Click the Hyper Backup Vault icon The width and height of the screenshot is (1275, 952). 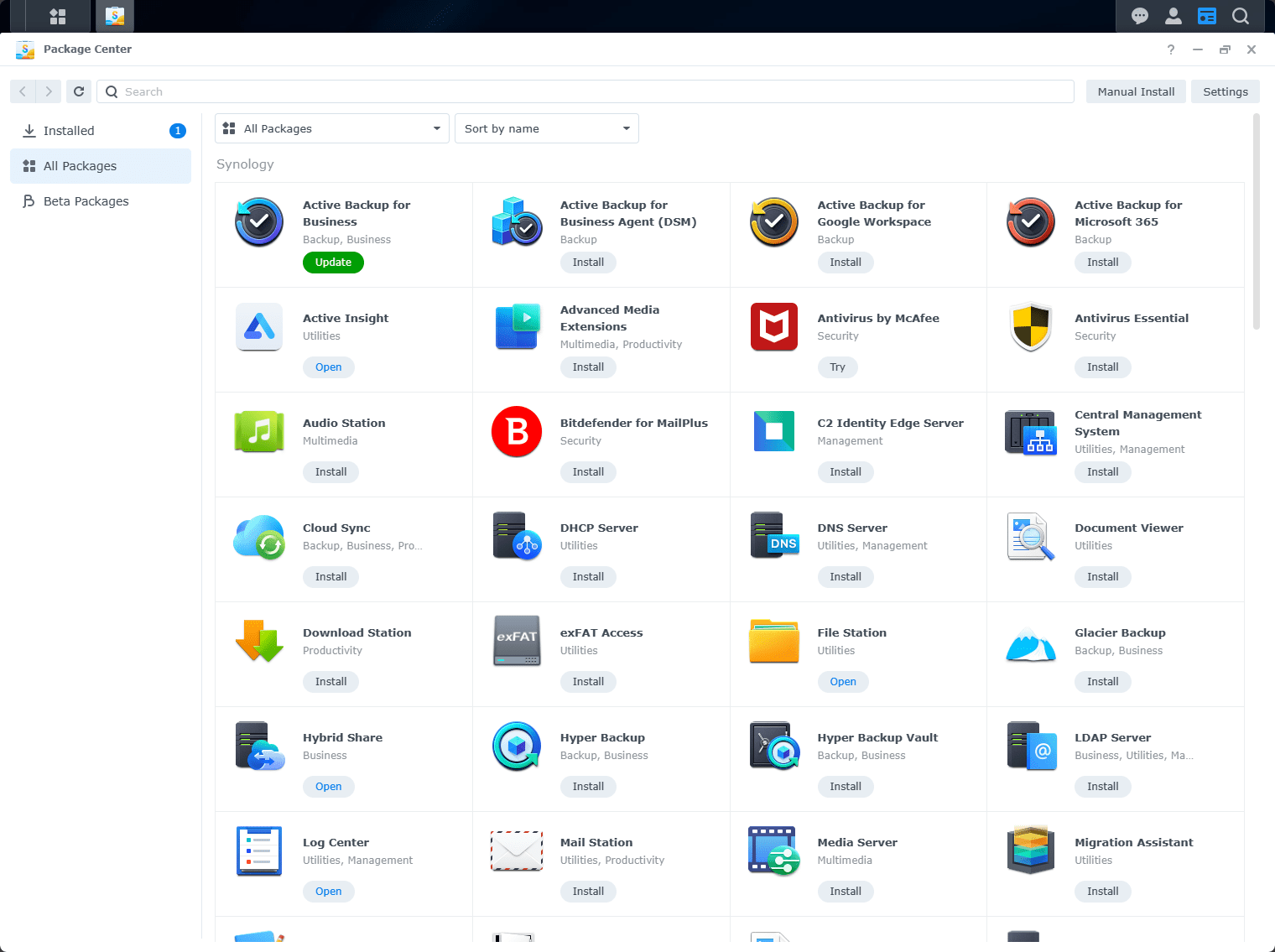pyautogui.click(x=774, y=747)
